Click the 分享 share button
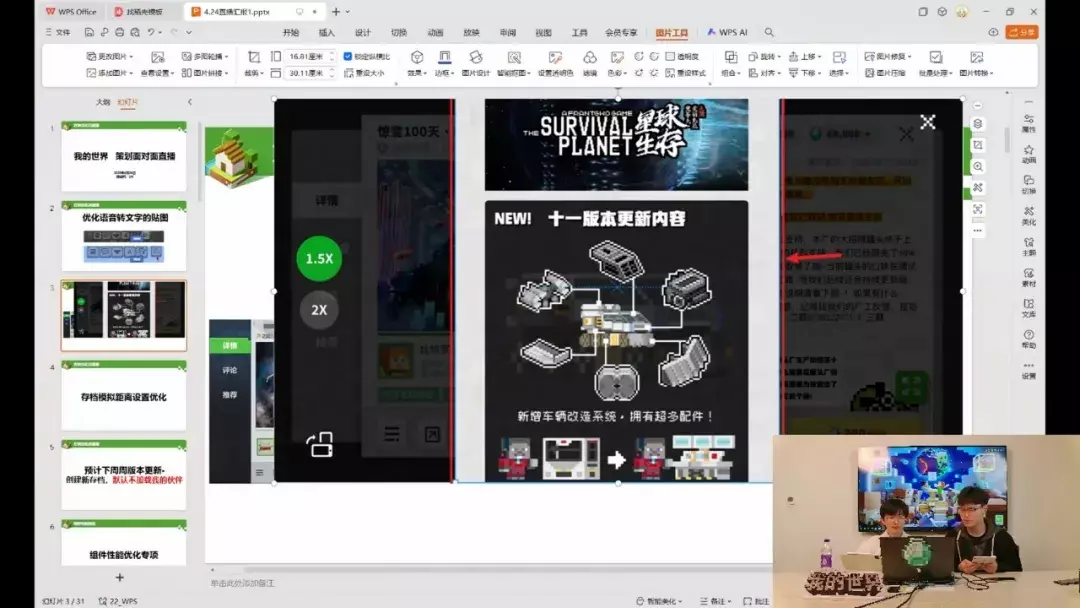This screenshot has height=608, width=1080. pyautogui.click(x=1022, y=32)
